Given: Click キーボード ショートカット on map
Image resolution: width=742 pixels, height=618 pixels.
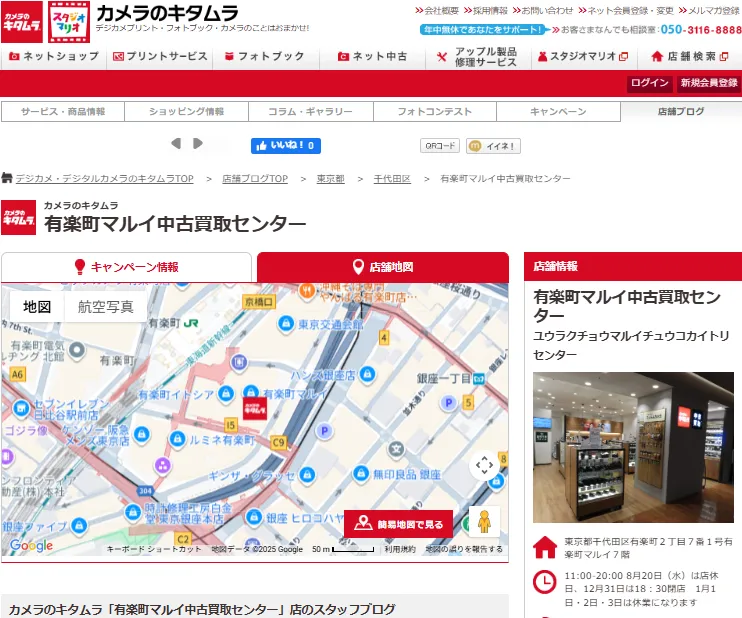Looking at the screenshot, I should 154,549.
